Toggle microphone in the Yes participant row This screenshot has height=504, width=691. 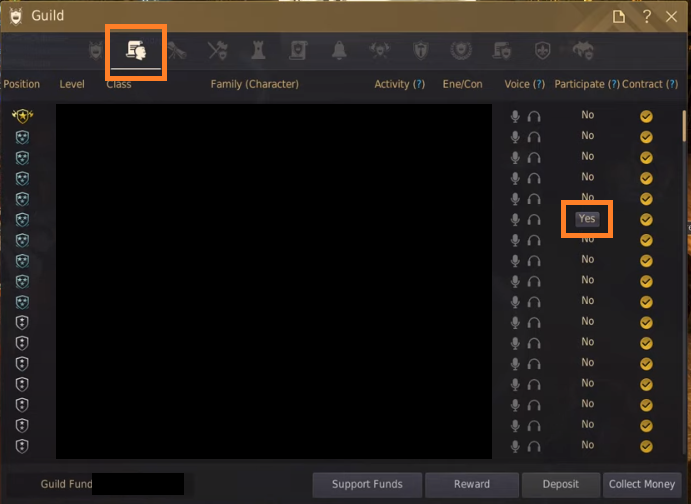click(x=515, y=219)
